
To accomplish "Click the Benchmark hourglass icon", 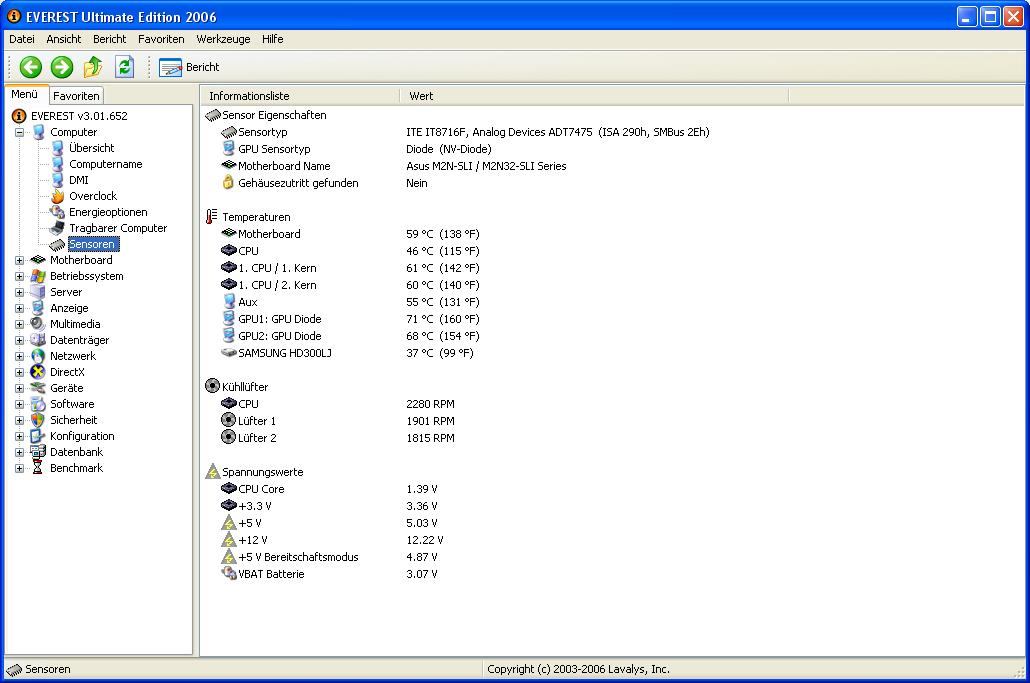I will (38, 468).
